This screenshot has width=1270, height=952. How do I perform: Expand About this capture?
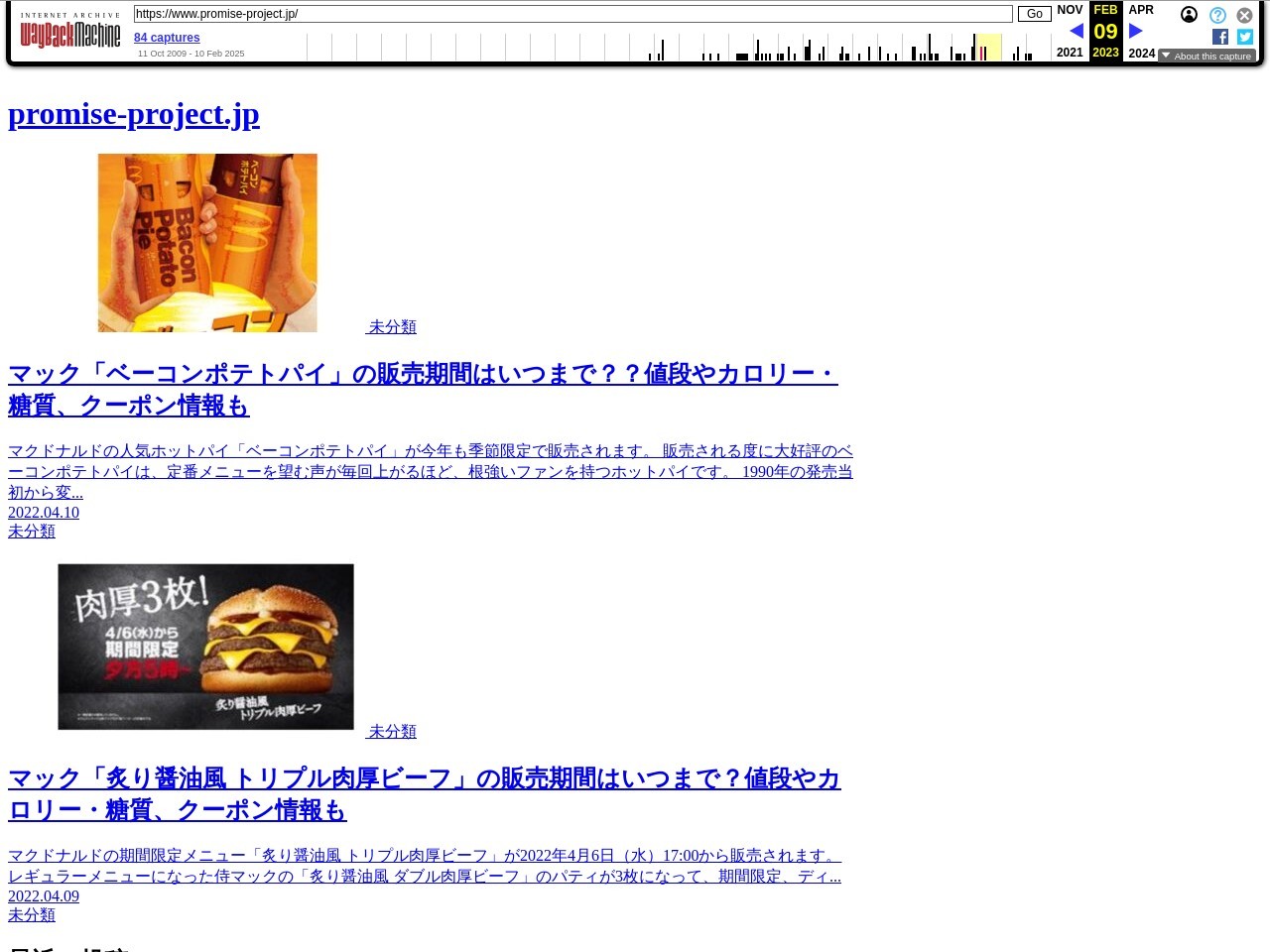pos(1206,57)
